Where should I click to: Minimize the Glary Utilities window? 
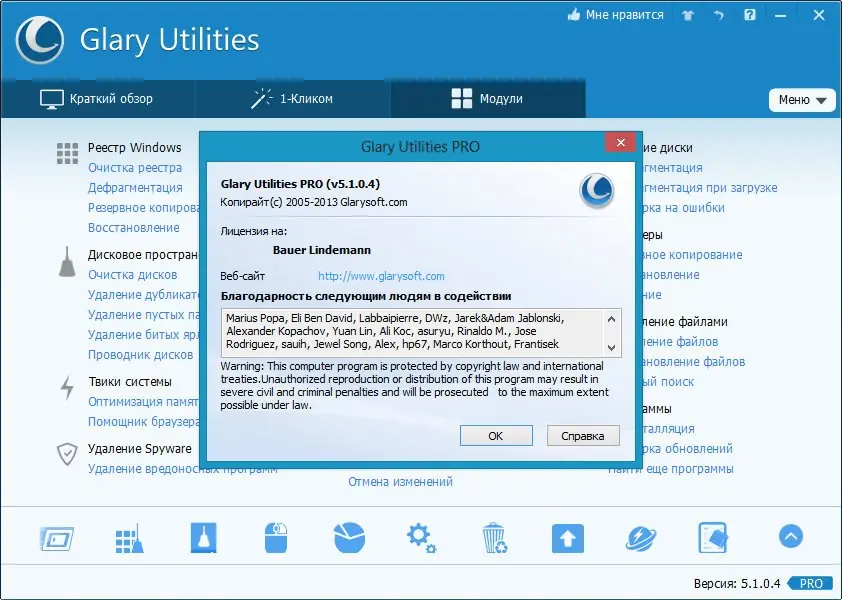pos(780,16)
